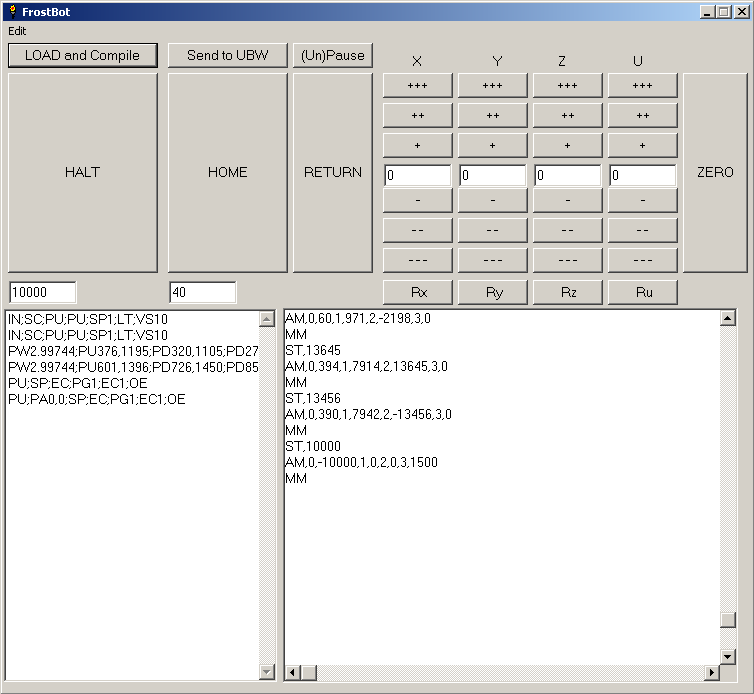Focus the U position input field
This screenshot has height=694, width=754.
(642, 175)
